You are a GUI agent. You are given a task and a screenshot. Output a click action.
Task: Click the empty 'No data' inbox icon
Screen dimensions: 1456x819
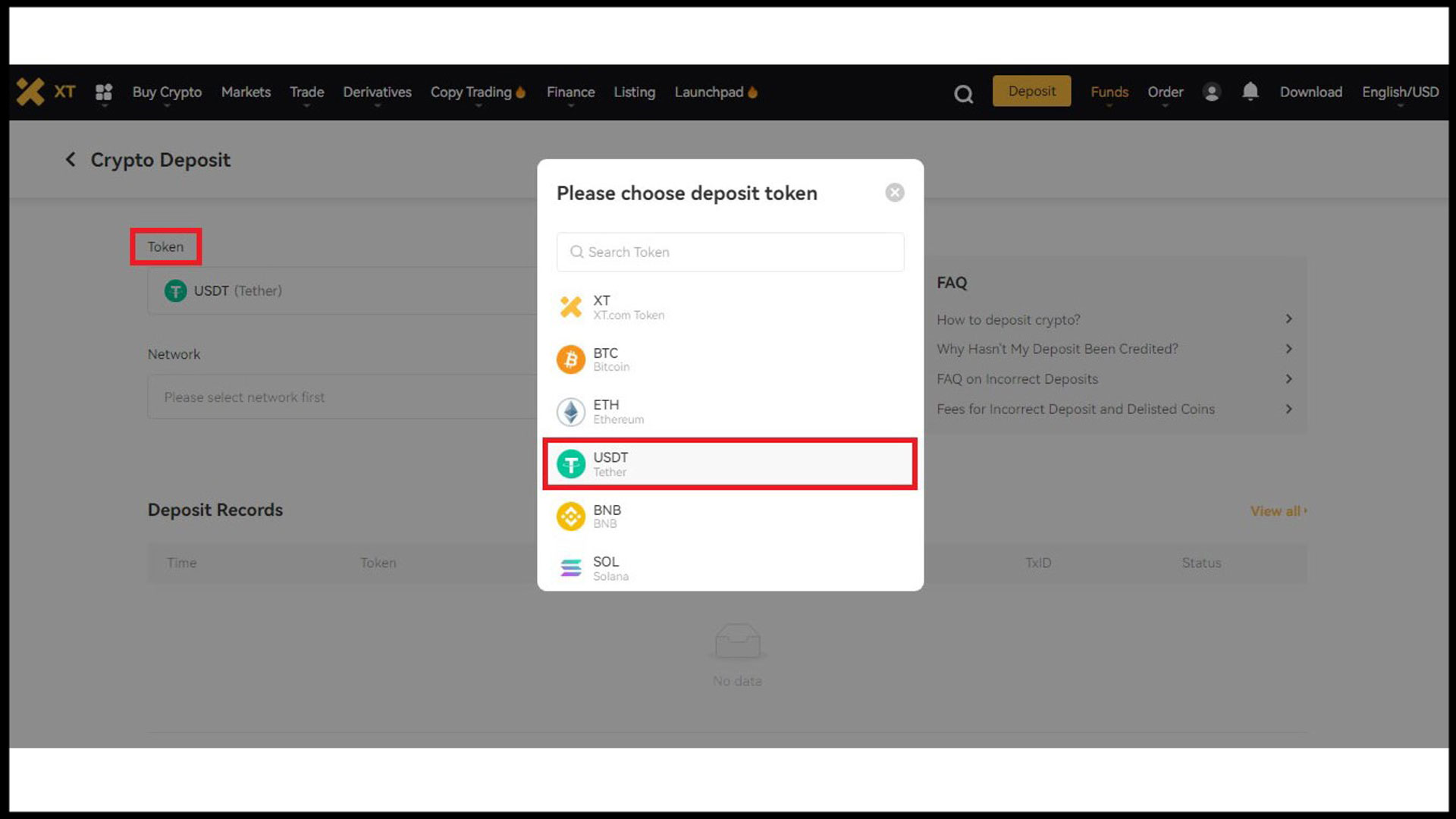pyautogui.click(x=737, y=642)
